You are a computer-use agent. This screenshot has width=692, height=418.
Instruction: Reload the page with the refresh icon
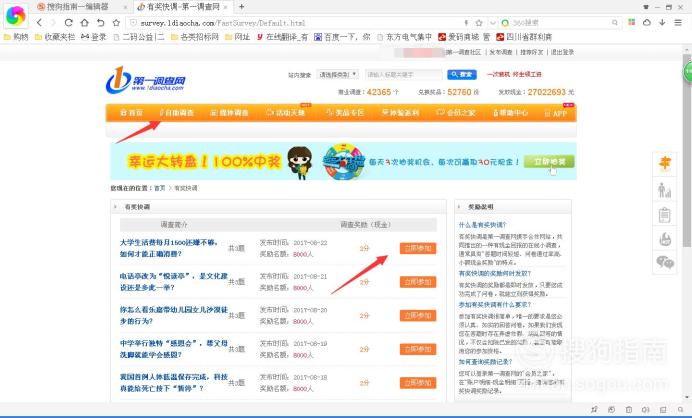(x=68, y=23)
